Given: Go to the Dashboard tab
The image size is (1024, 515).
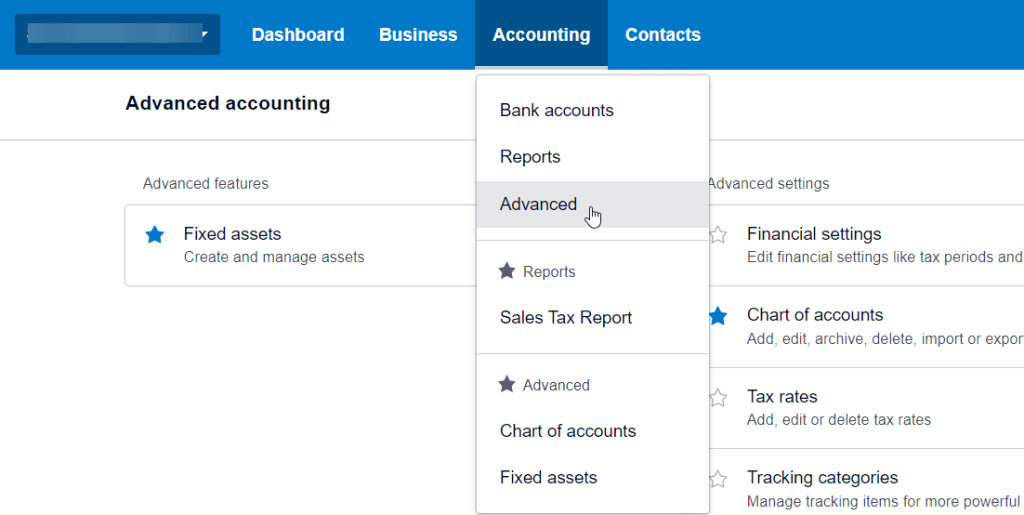Looking at the screenshot, I should tap(298, 35).
